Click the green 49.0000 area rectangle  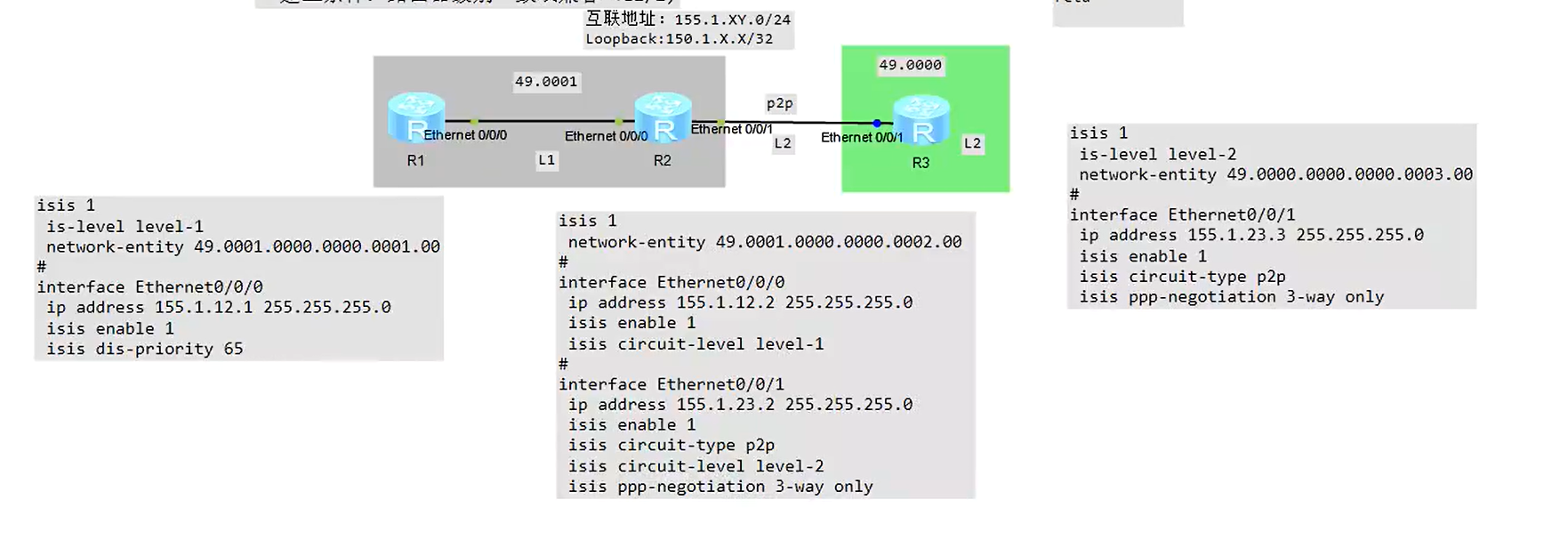[926, 118]
